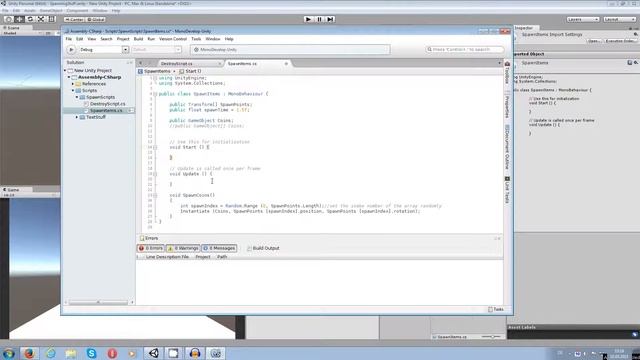Open the Document Outline side pad
Viewport: 640px width, 360px height.
pos(507,147)
